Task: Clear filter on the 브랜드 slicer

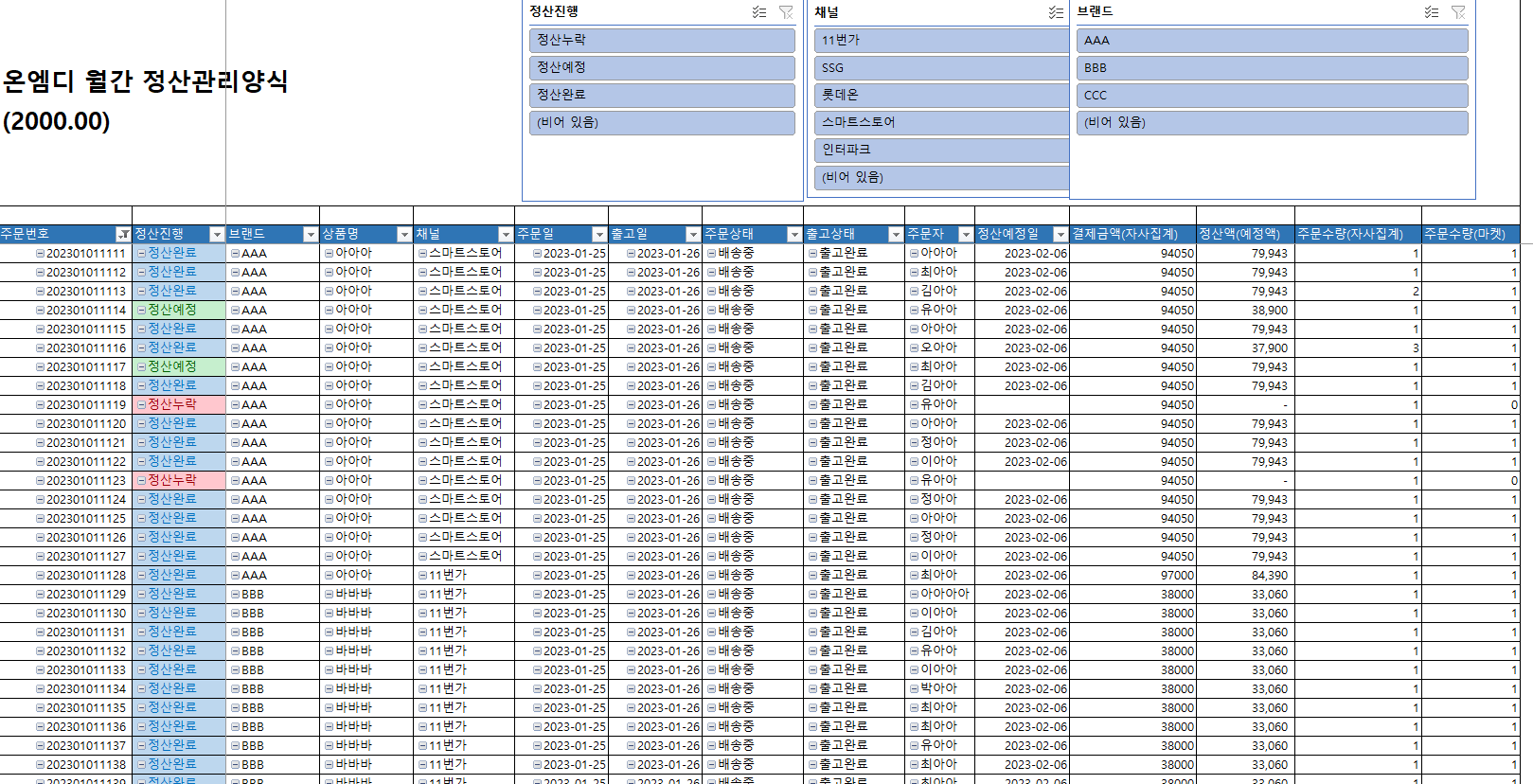Action: pos(1458,12)
